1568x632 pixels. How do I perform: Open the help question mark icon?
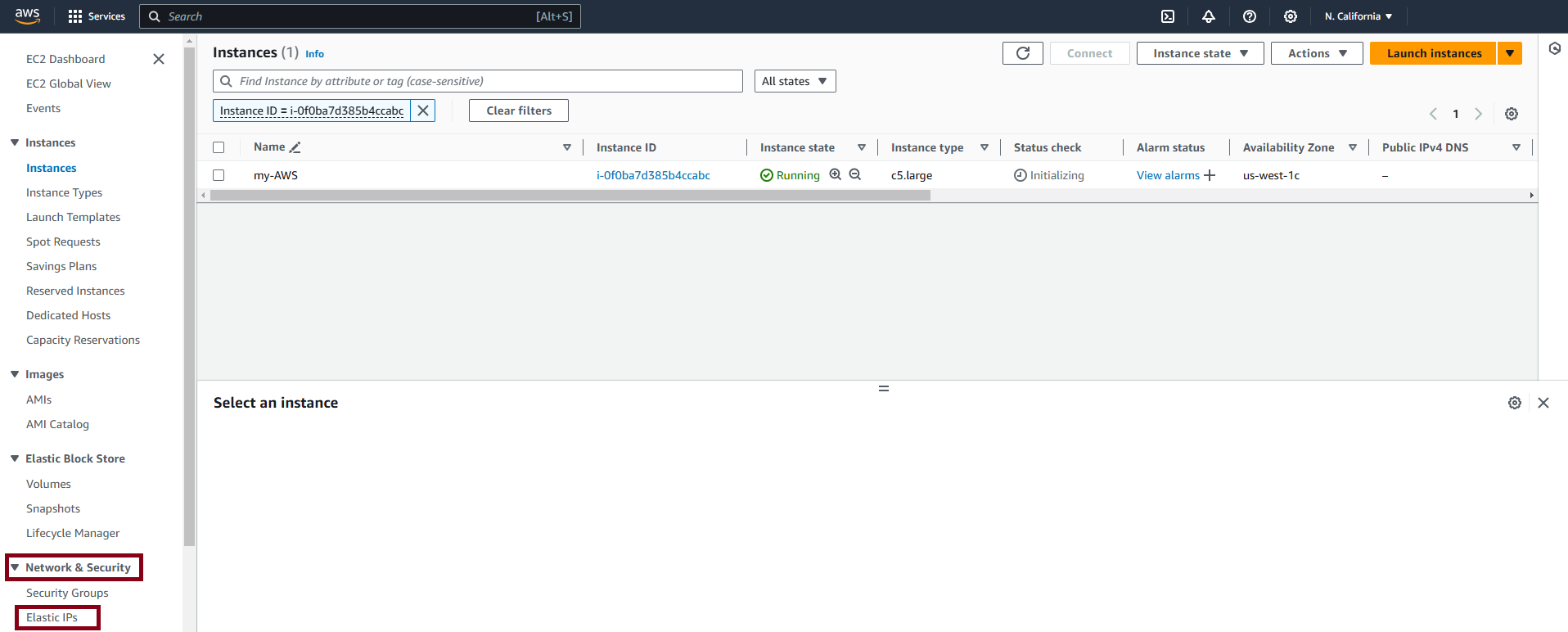click(x=1250, y=16)
